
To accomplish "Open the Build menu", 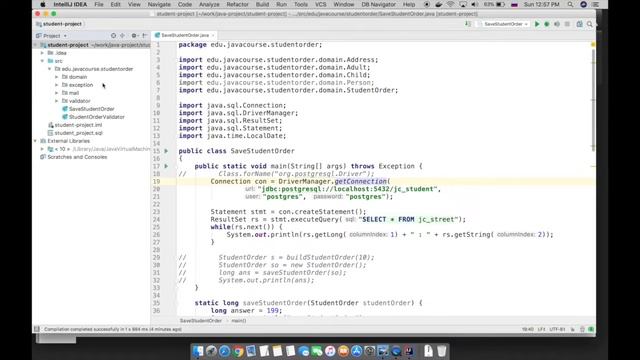I will point(262,4).
